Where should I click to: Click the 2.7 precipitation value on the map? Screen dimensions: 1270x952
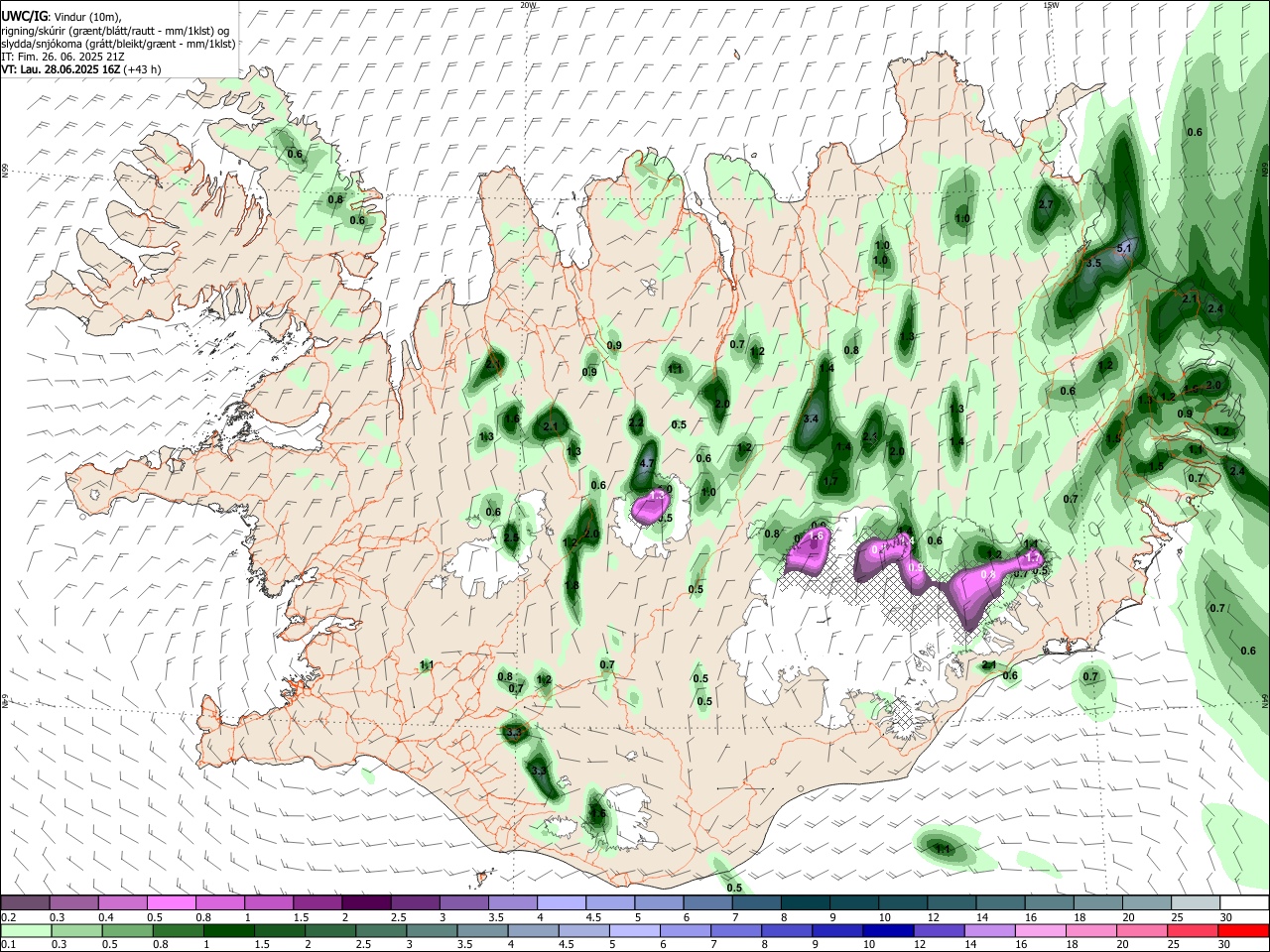pyautogui.click(x=1045, y=204)
